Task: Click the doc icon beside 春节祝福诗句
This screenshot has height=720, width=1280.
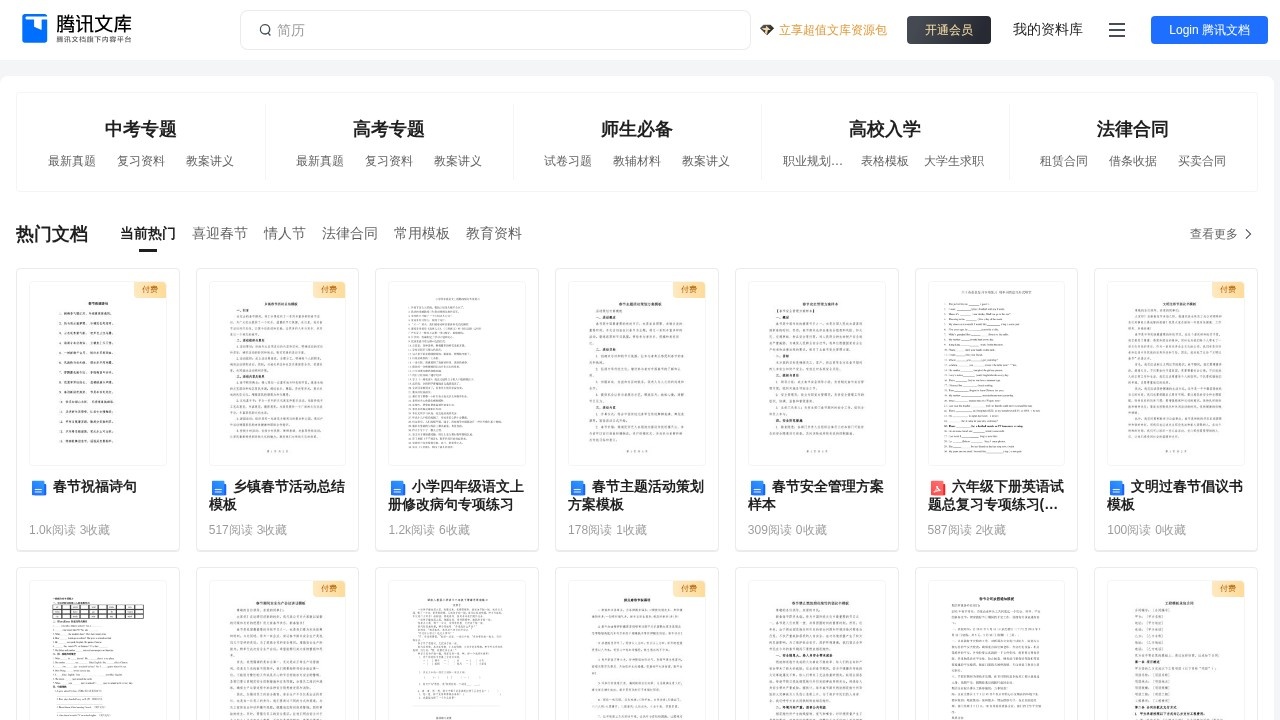Action: click(39, 488)
